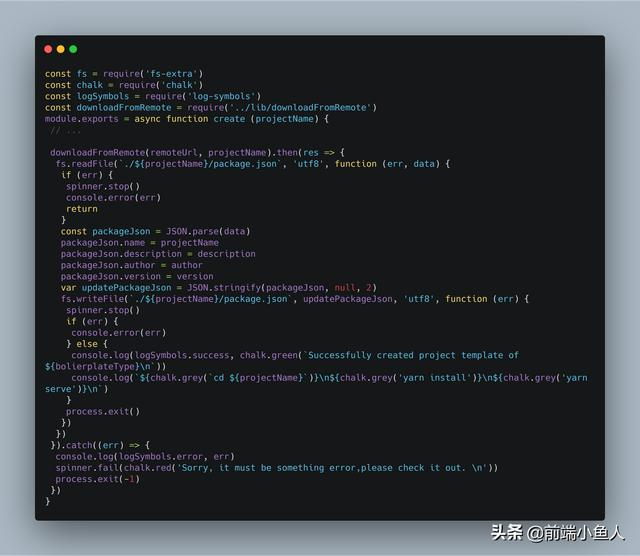Click the fs.readFile line

(x=253, y=164)
